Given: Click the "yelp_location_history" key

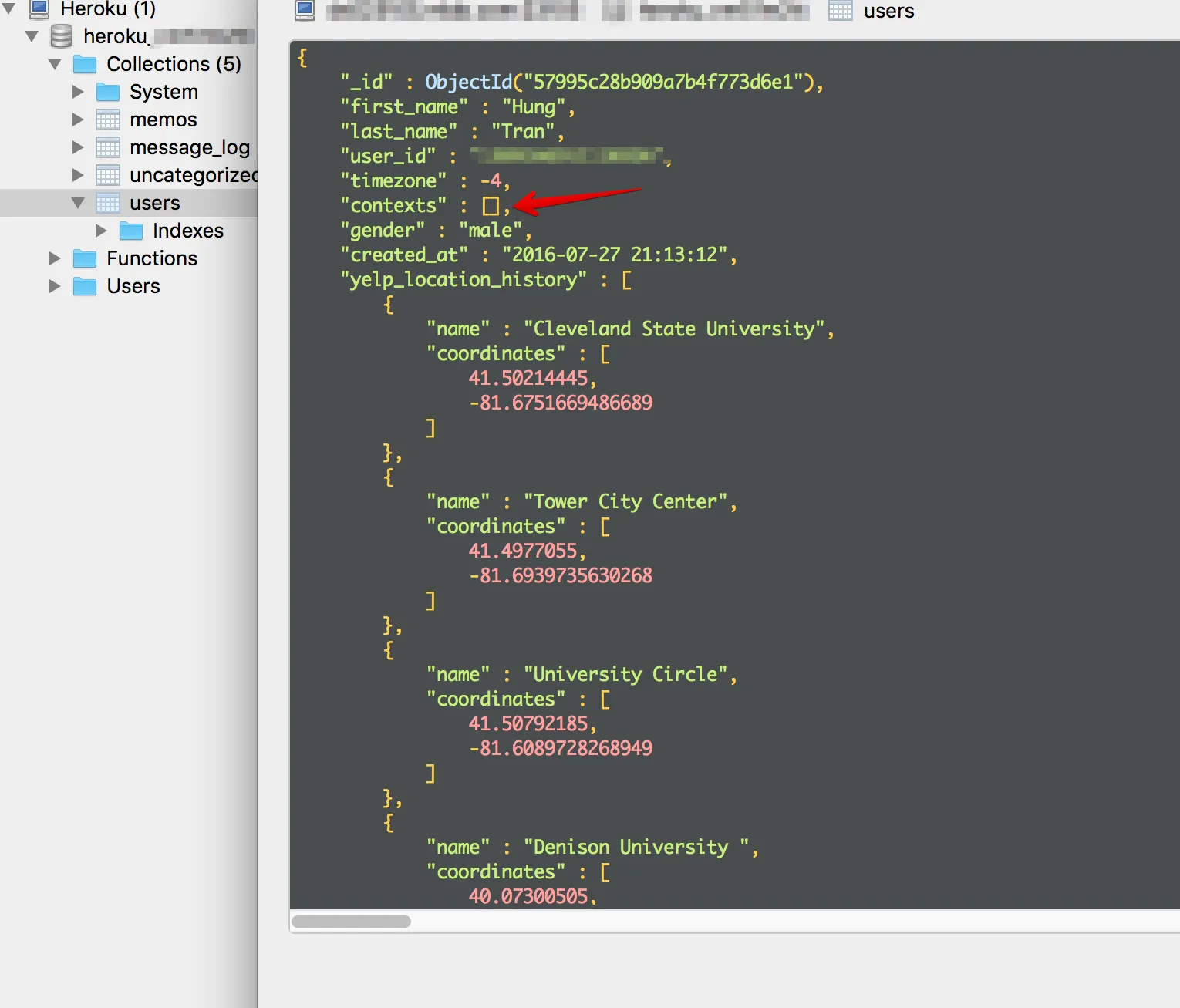Looking at the screenshot, I should point(464,279).
